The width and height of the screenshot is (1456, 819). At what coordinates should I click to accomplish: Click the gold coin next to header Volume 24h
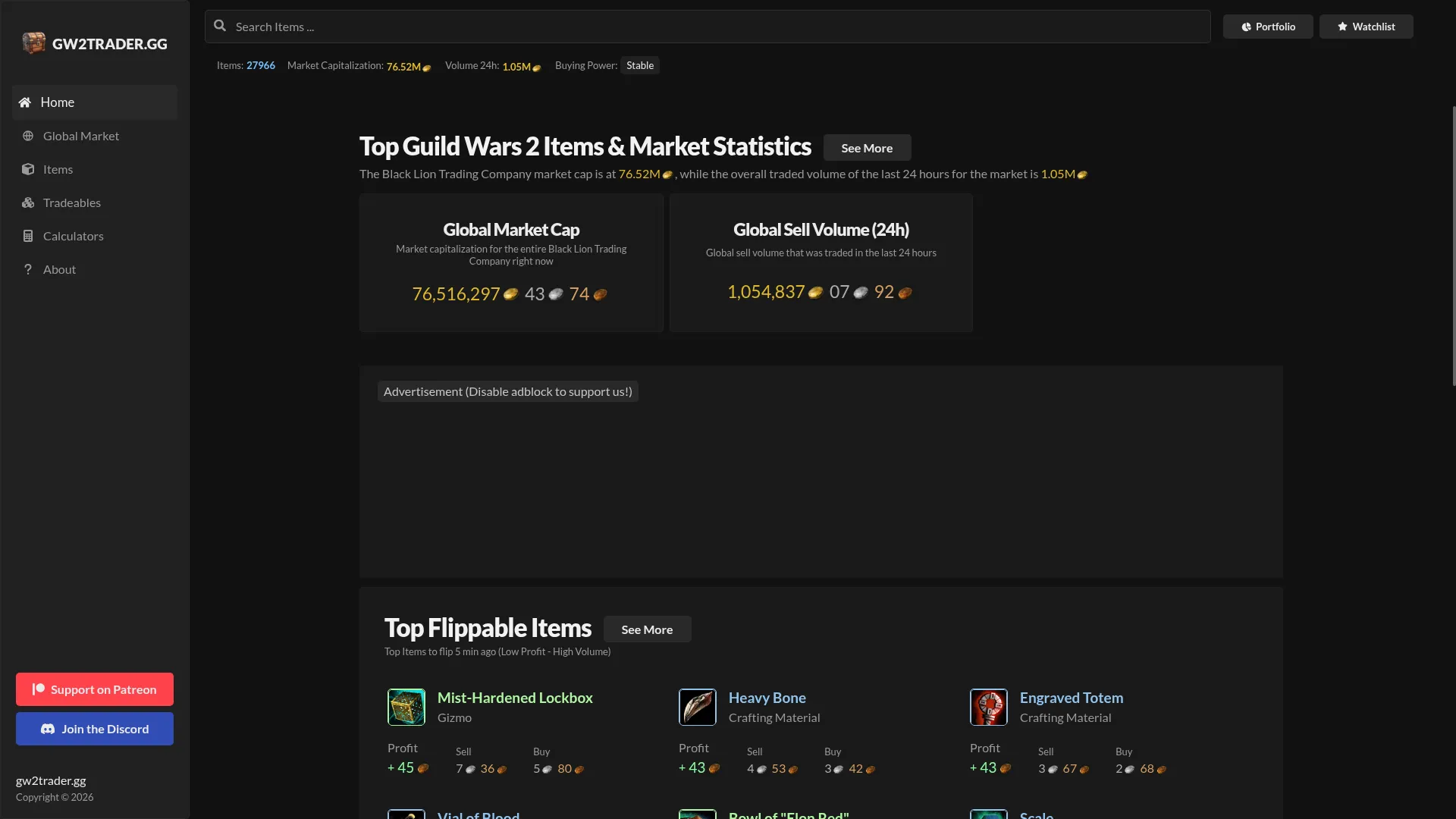click(x=537, y=67)
